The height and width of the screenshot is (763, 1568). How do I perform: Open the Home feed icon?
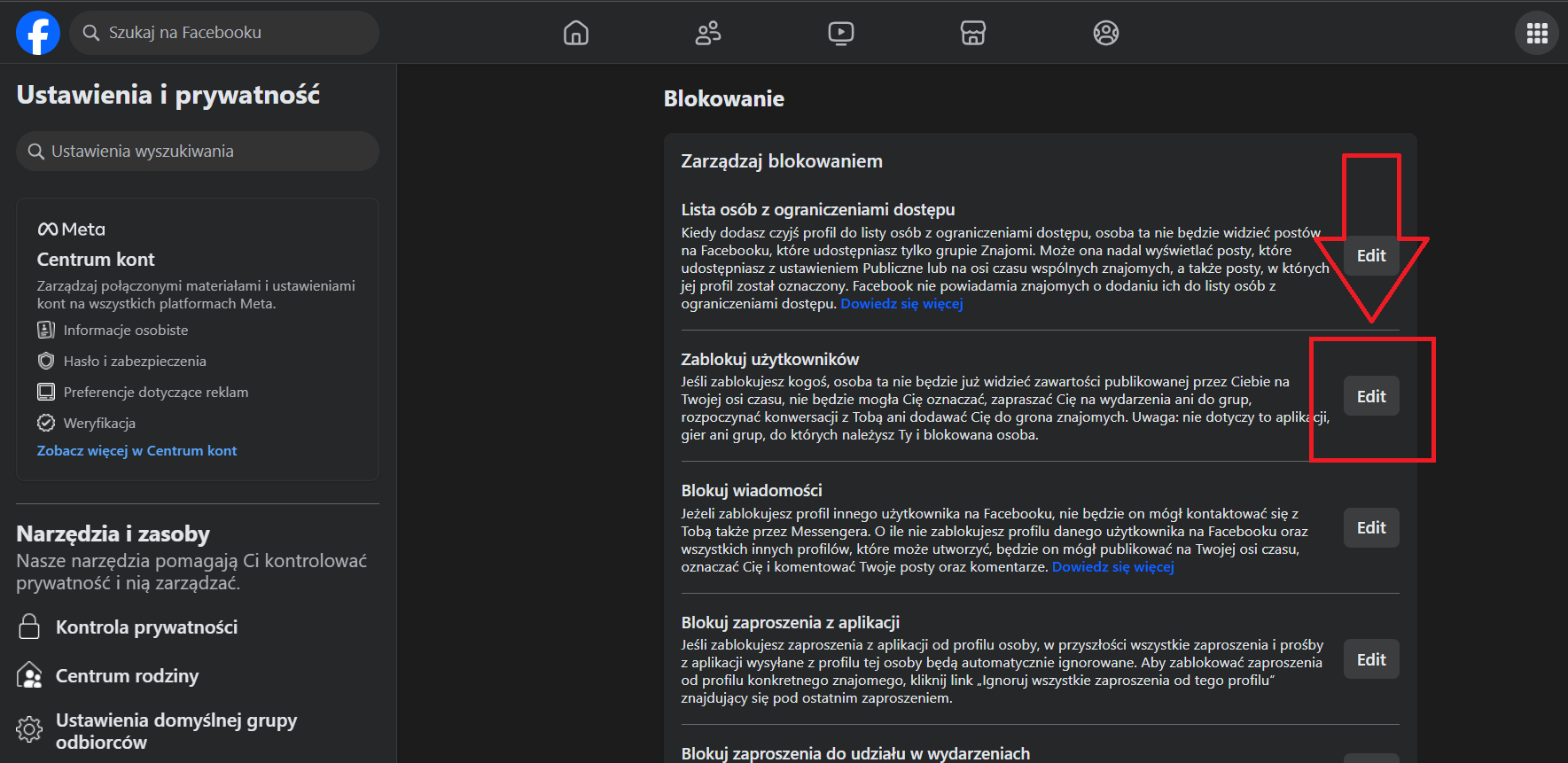(x=576, y=33)
